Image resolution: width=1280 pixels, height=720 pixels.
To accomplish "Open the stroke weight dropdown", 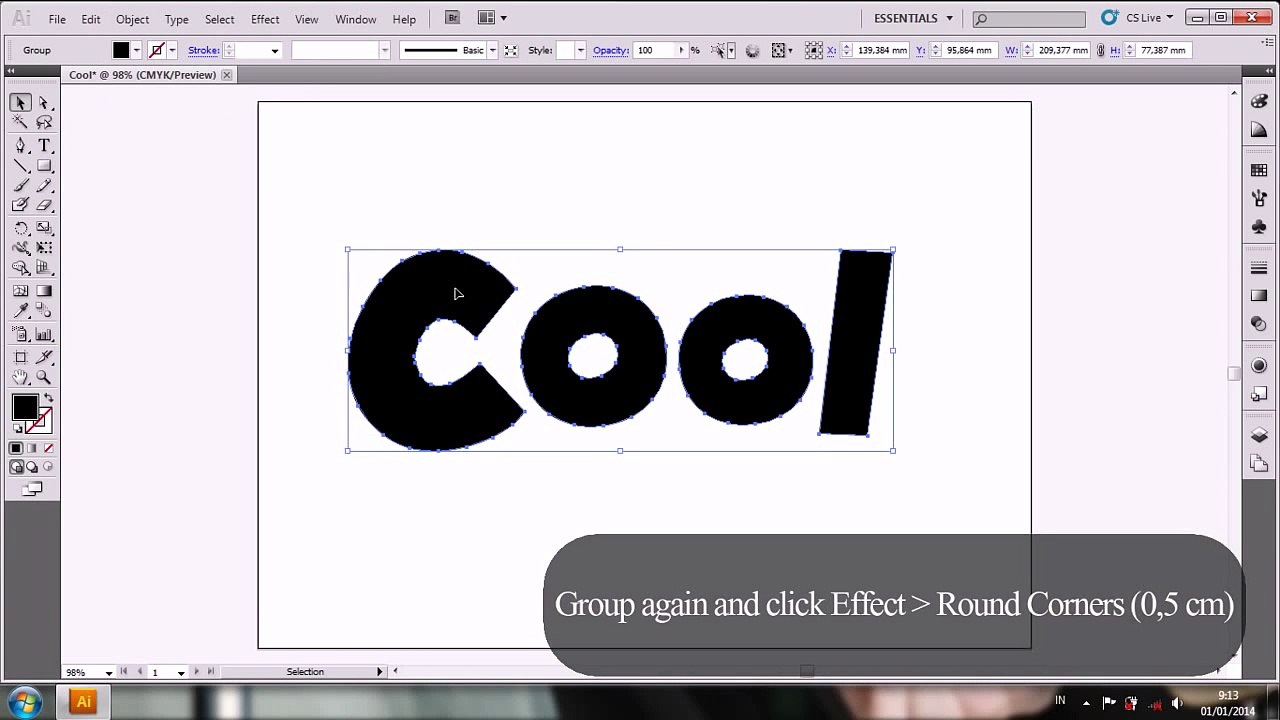I will [x=274, y=50].
